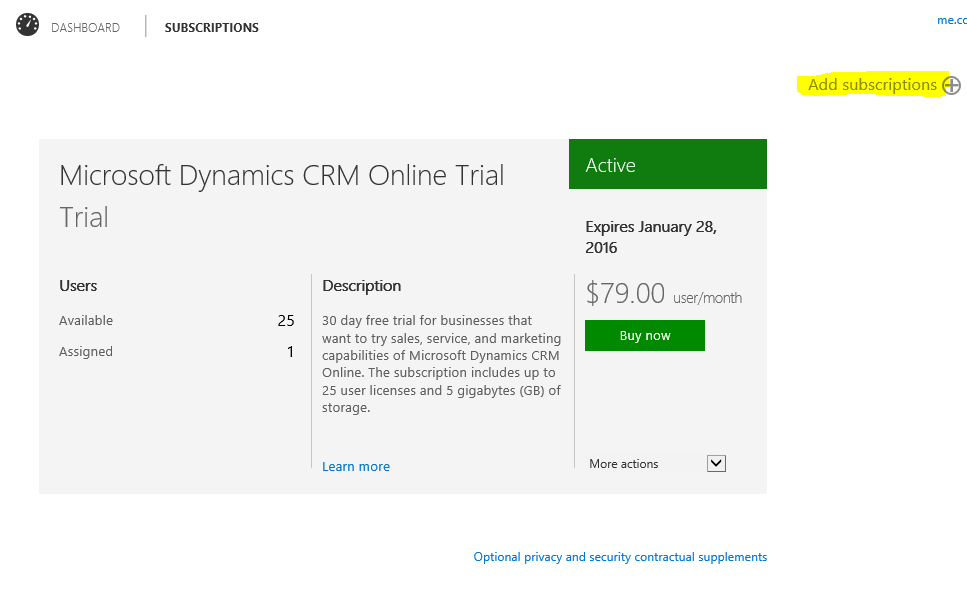Click the $79.00 user/month price
The width and height of the screenshot is (967, 596).
(663, 294)
